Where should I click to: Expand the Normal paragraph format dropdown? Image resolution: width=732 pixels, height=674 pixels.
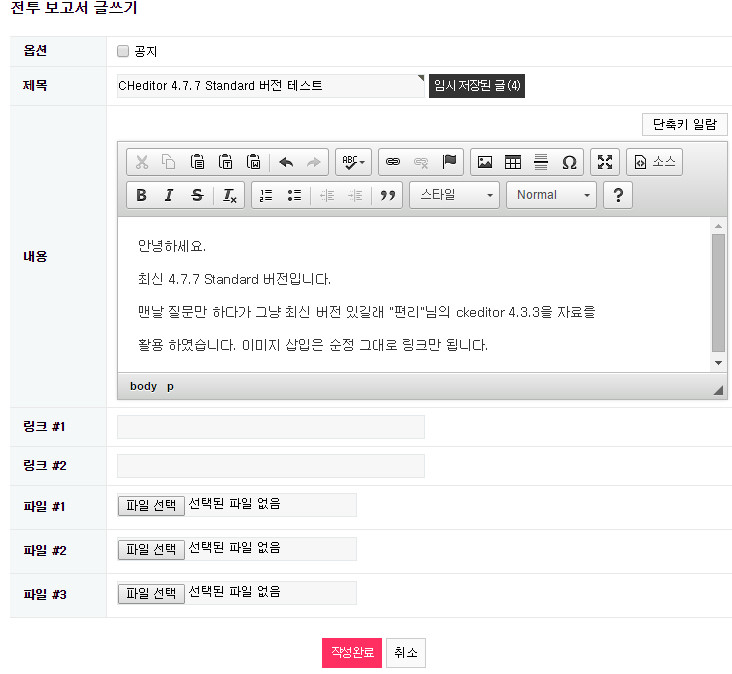(551, 195)
